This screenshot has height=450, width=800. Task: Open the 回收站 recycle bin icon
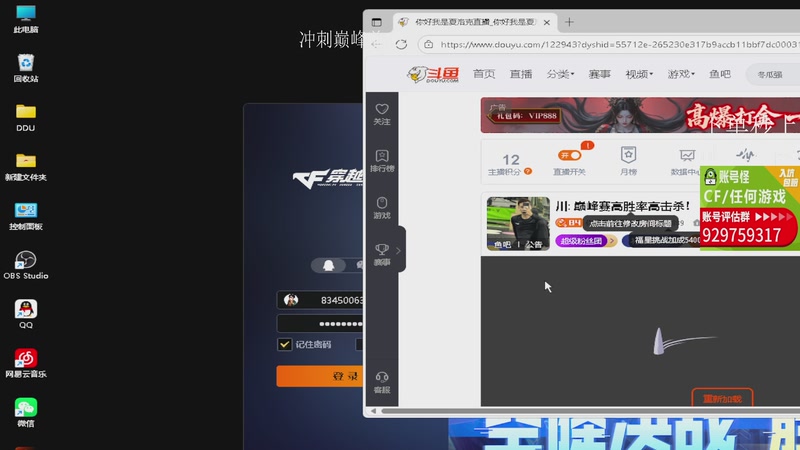pos(26,68)
